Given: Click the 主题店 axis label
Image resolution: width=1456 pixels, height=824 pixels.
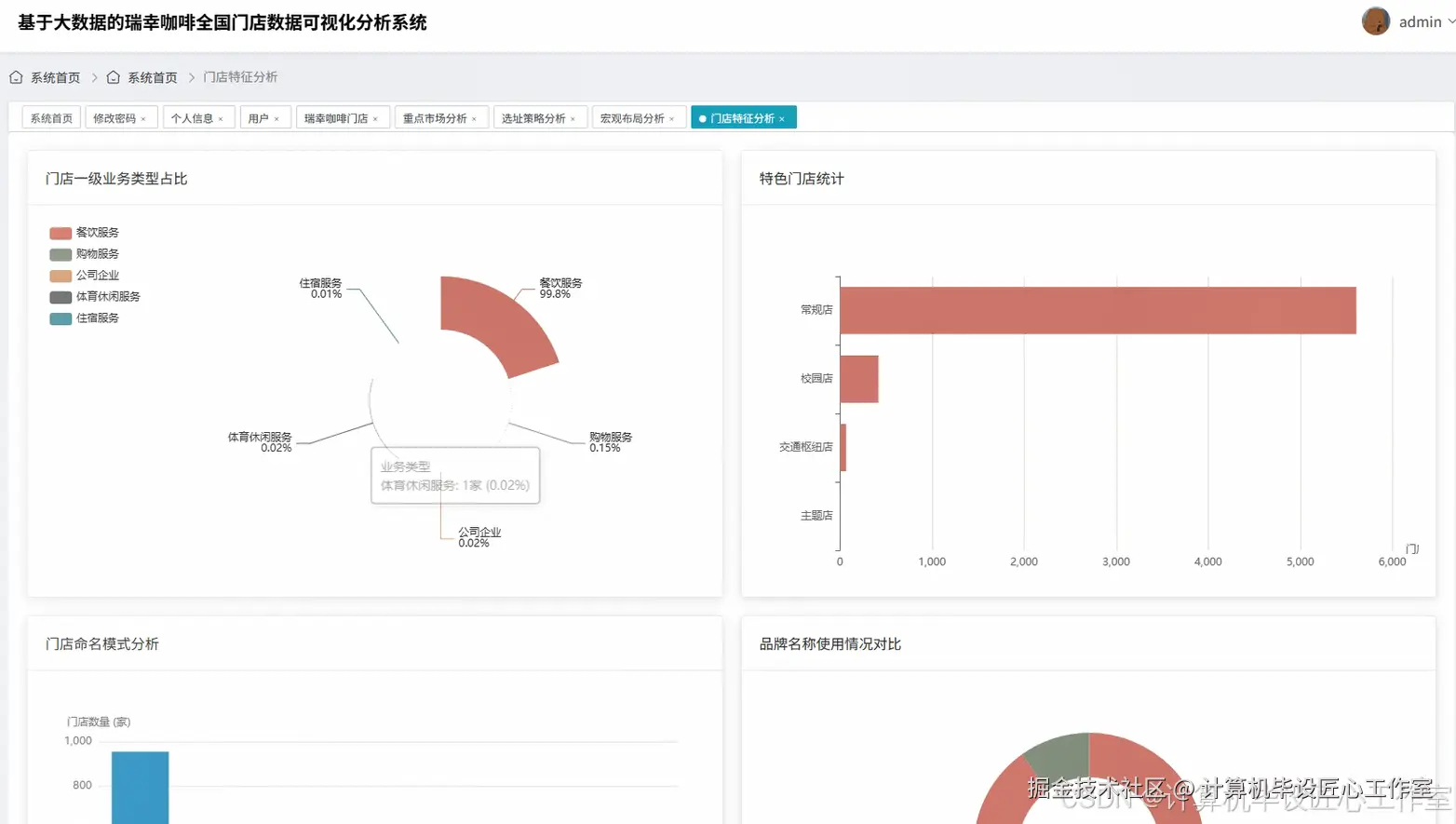Looking at the screenshot, I should point(816,516).
